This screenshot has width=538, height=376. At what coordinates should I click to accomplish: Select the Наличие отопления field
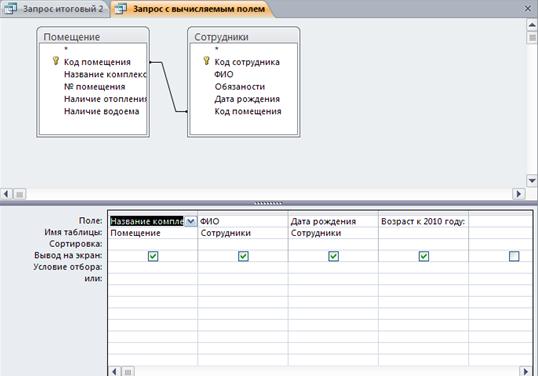[105, 99]
